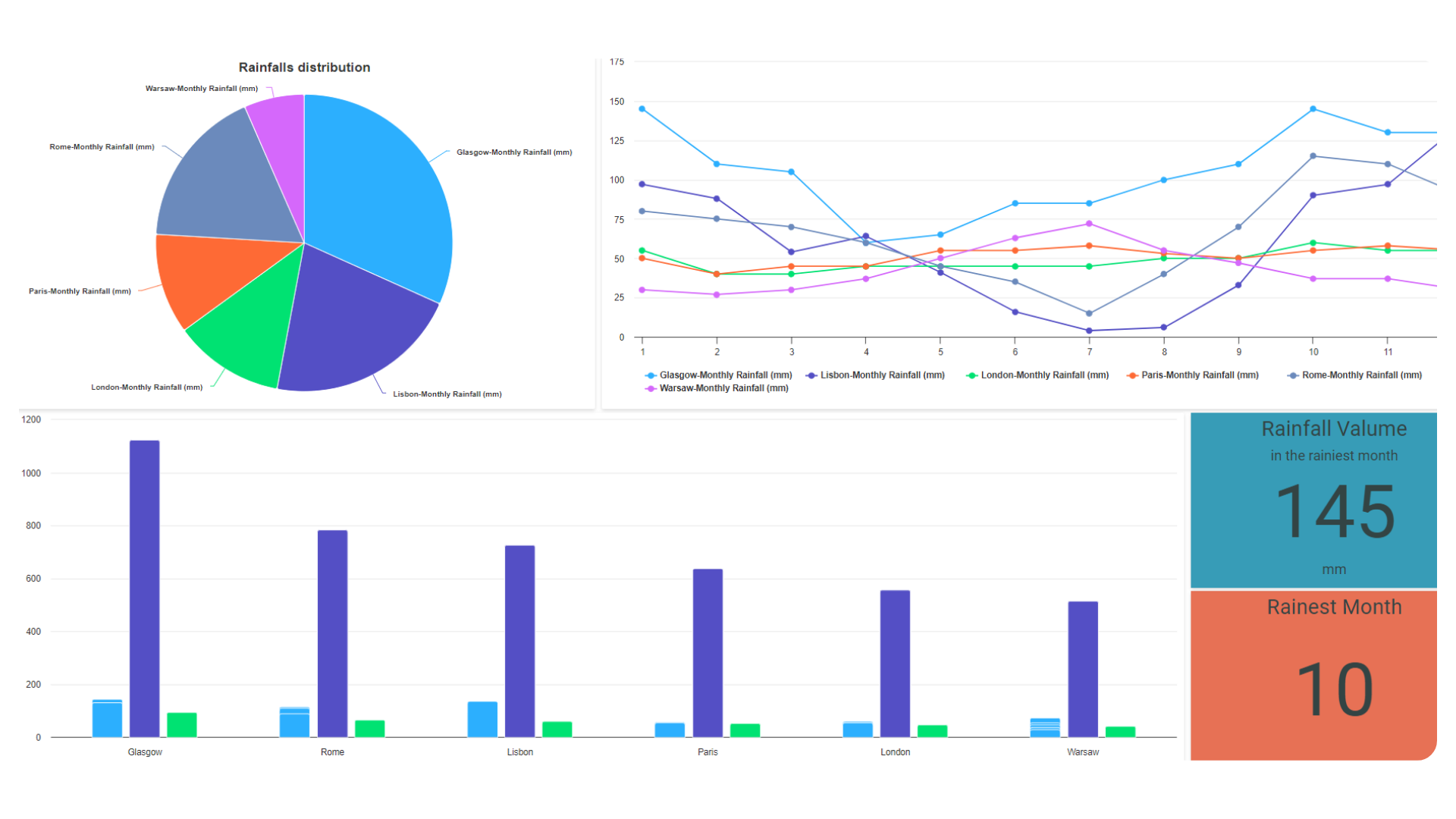Click the green bar for Rome
1456x819 pixels.
coord(370,729)
